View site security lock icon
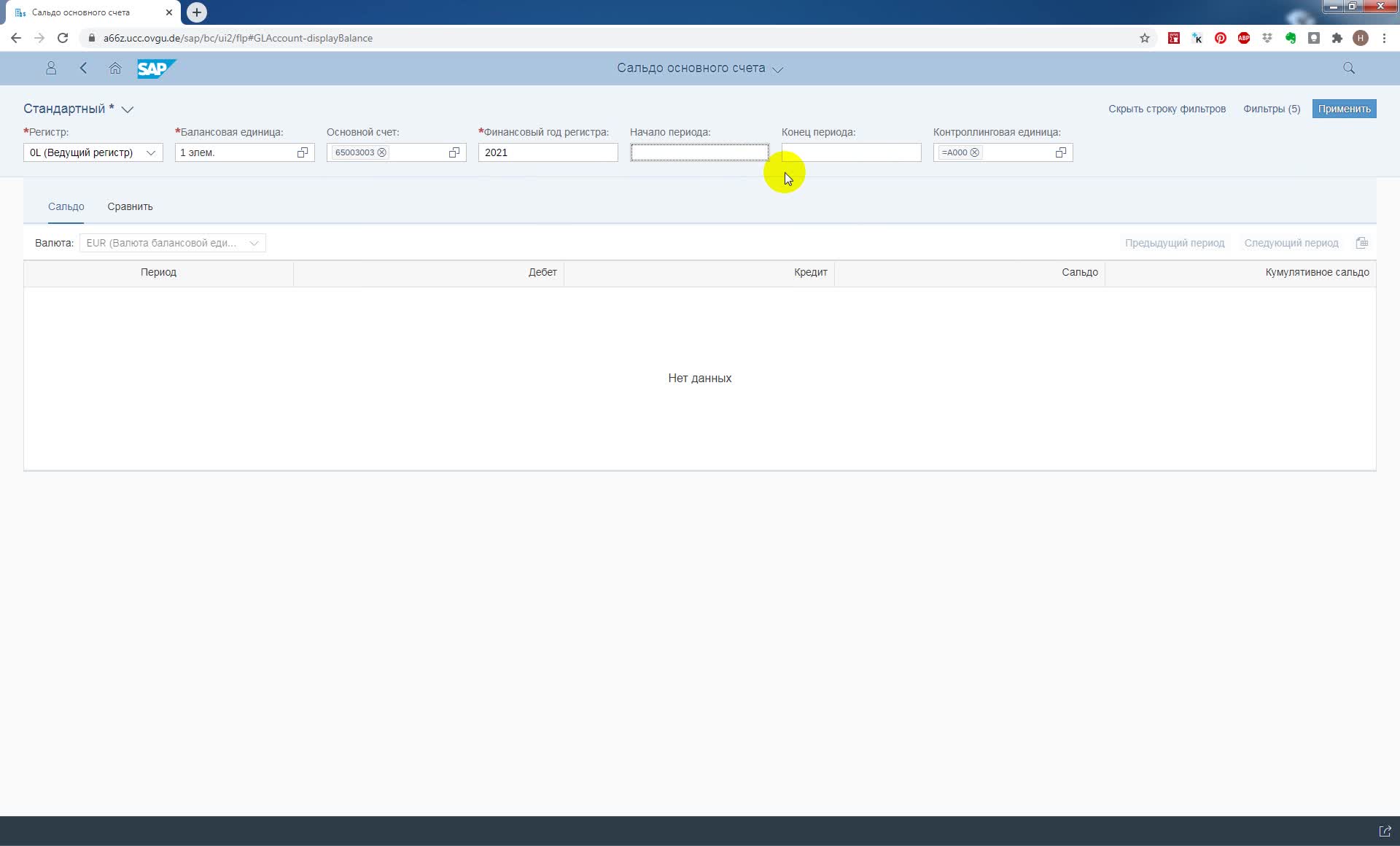Screen dimensions: 1400x846 pyautogui.click(x=92, y=38)
